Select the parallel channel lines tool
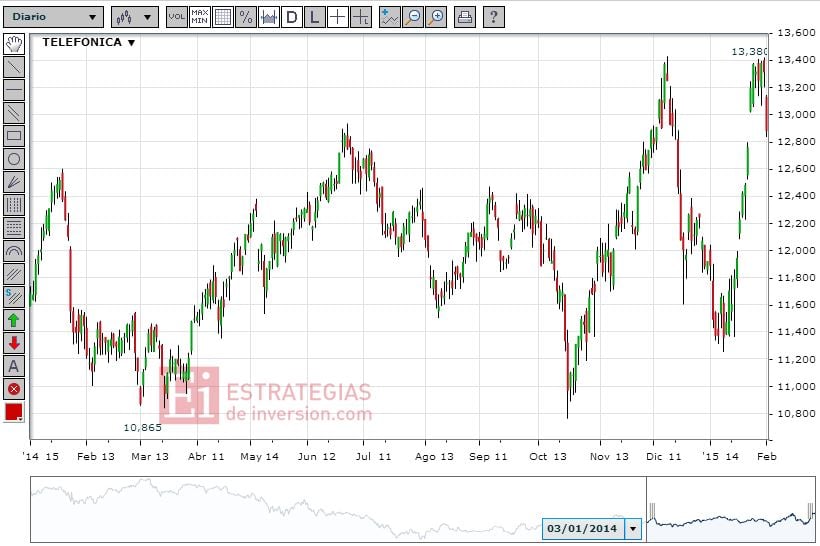Image resolution: width=820 pixels, height=546 pixels. point(14,113)
